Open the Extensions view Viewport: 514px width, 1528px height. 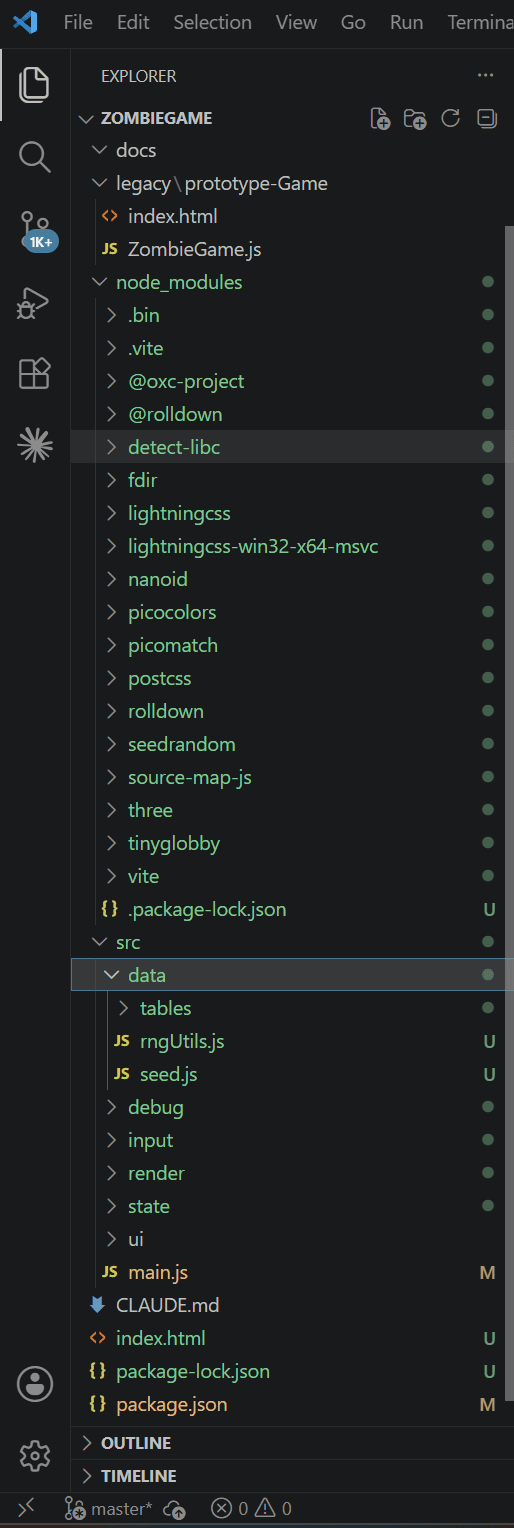pos(35,374)
